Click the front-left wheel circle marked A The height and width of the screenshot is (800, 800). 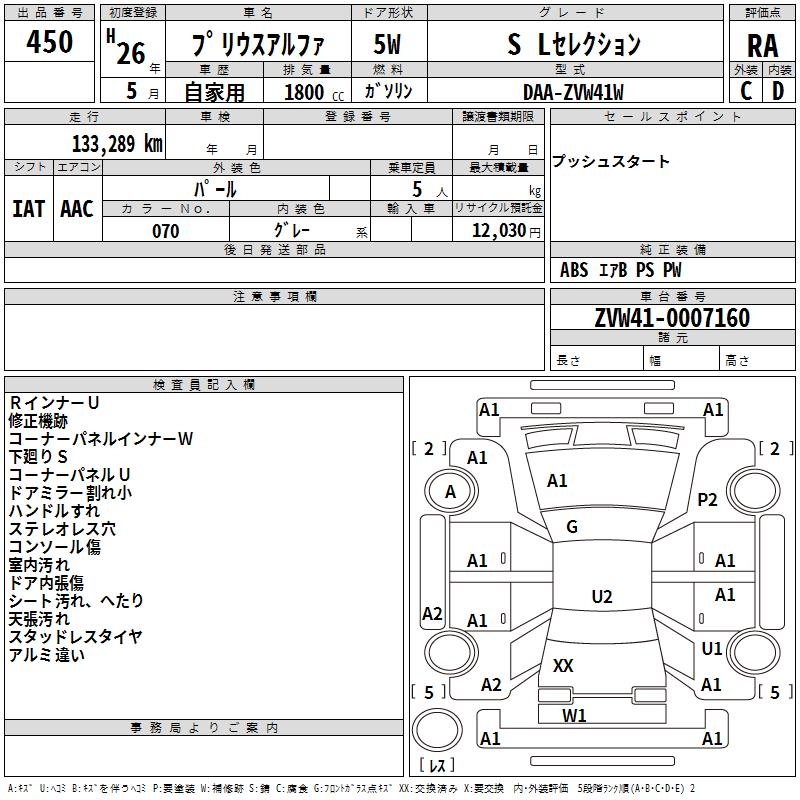pos(451,491)
